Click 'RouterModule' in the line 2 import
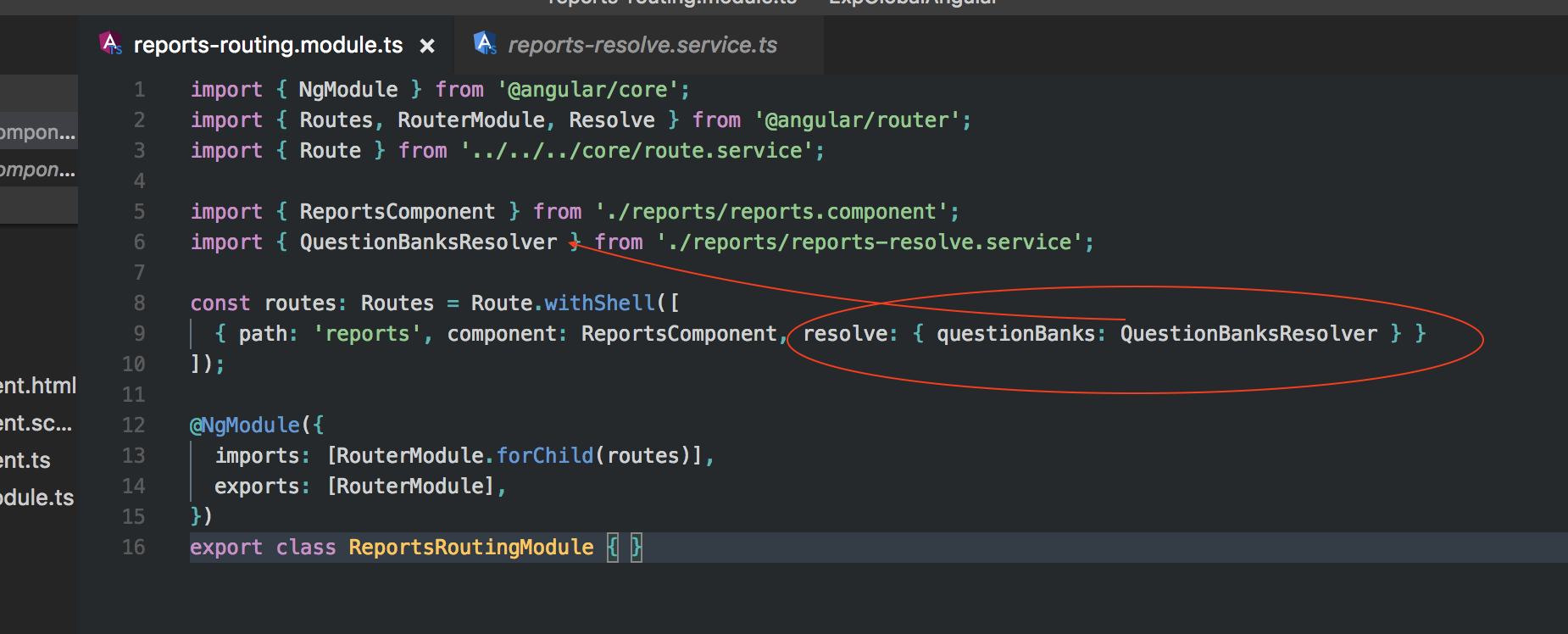Image resolution: width=1568 pixels, height=634 pixels. click(470, 120)
